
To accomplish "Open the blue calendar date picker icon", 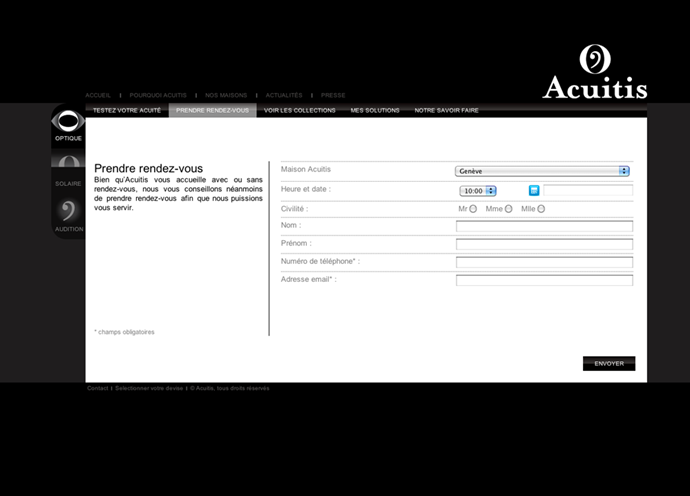I will point(534,190).
